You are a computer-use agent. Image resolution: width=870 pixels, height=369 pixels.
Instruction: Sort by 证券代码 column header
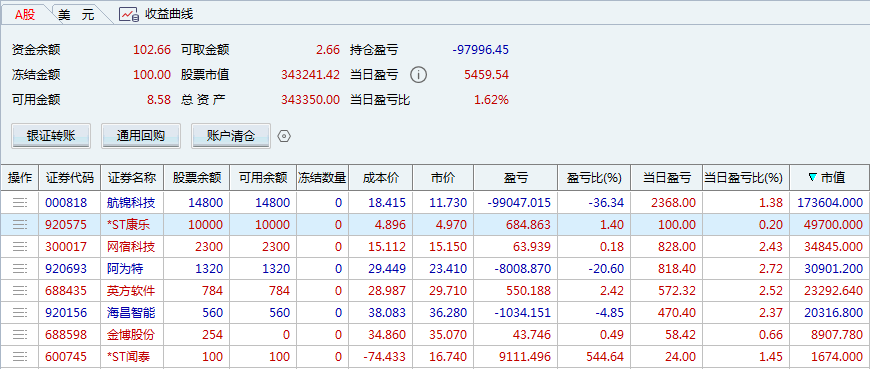click(x=70, y=178)
